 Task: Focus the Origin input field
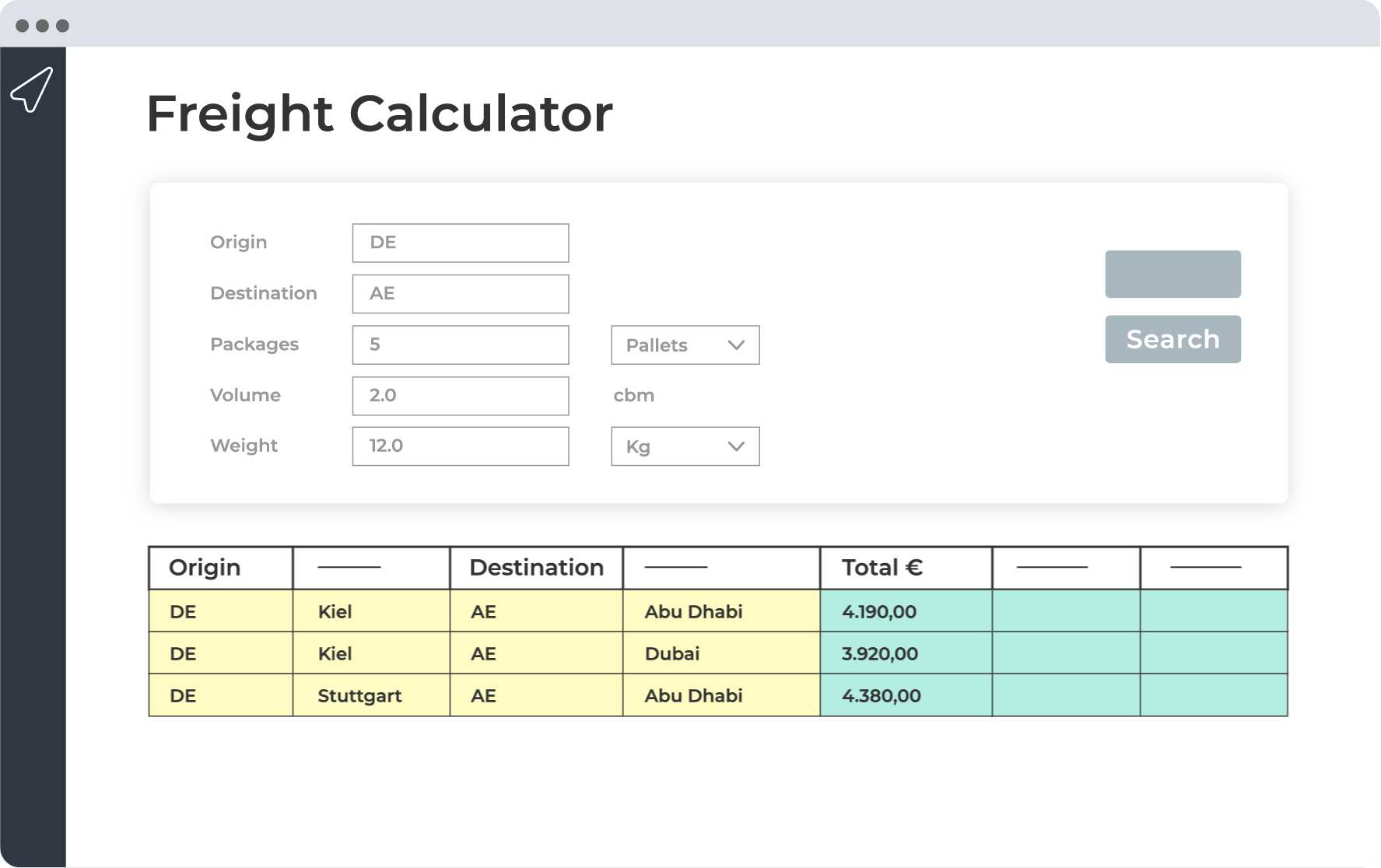click(461, 243)
